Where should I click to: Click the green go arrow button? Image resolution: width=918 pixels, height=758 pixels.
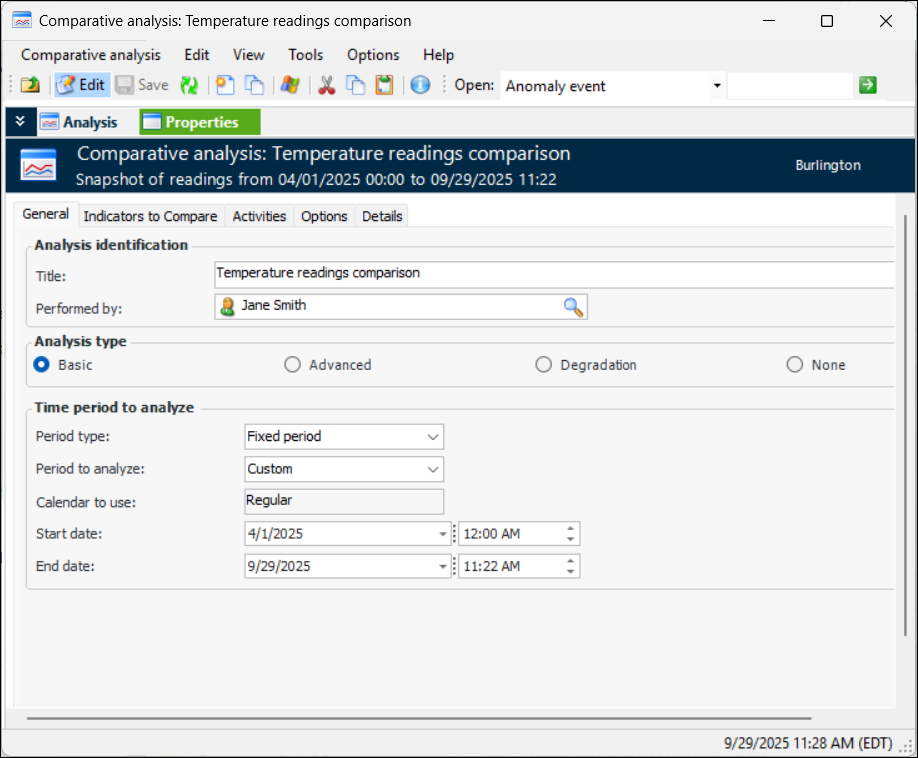(867, 85)
